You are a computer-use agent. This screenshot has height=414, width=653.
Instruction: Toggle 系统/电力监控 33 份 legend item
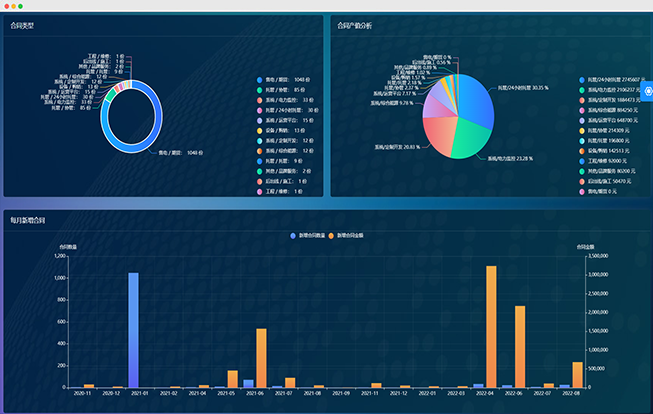click(261, 99)
